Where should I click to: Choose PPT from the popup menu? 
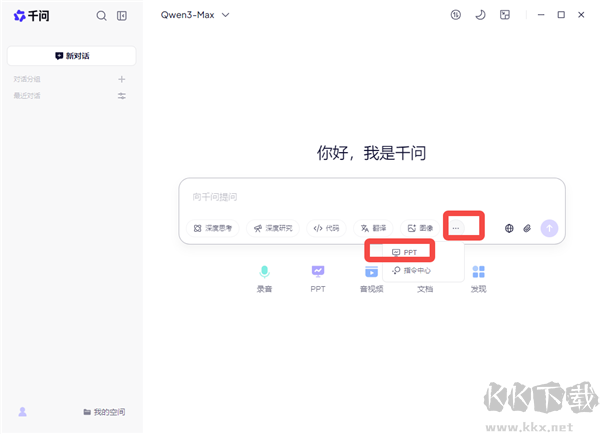pos(404,252)
